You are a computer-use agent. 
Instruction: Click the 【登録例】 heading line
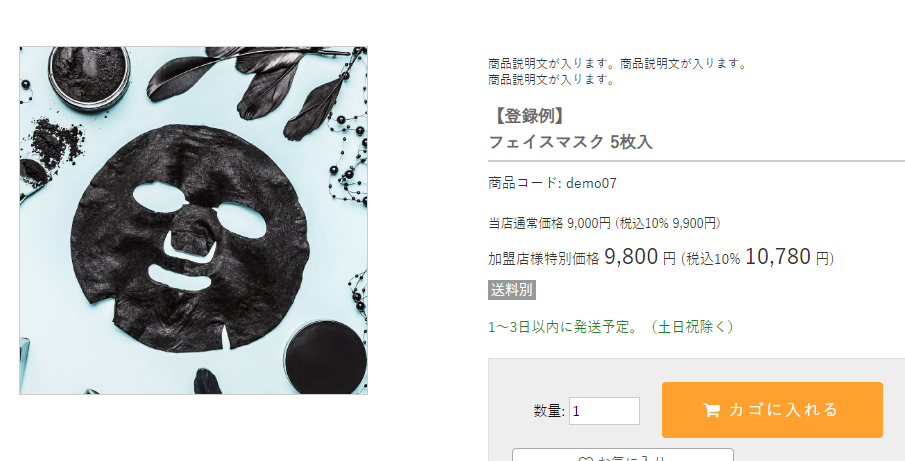point(527,116)
